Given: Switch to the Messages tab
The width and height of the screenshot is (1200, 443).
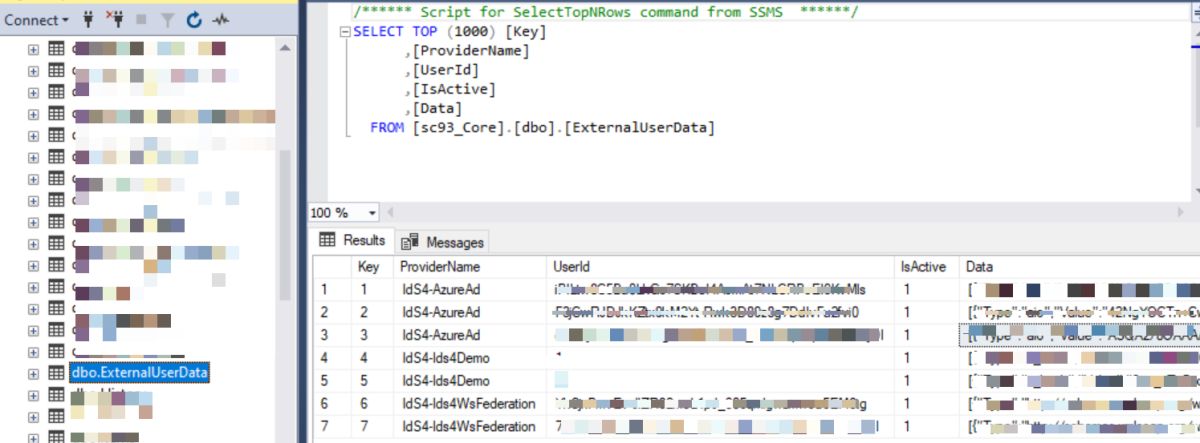Looking at the screenshot, I should tap(442, 242).
